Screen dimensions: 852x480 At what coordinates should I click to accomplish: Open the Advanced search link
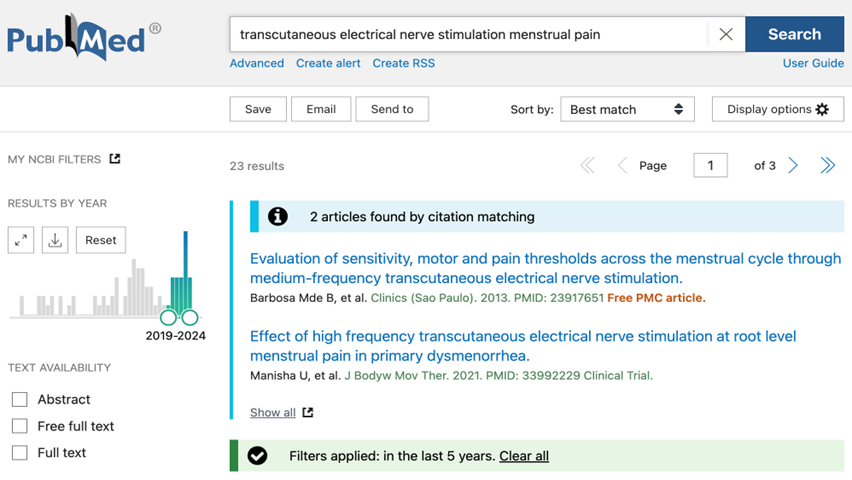coord(256,63)
